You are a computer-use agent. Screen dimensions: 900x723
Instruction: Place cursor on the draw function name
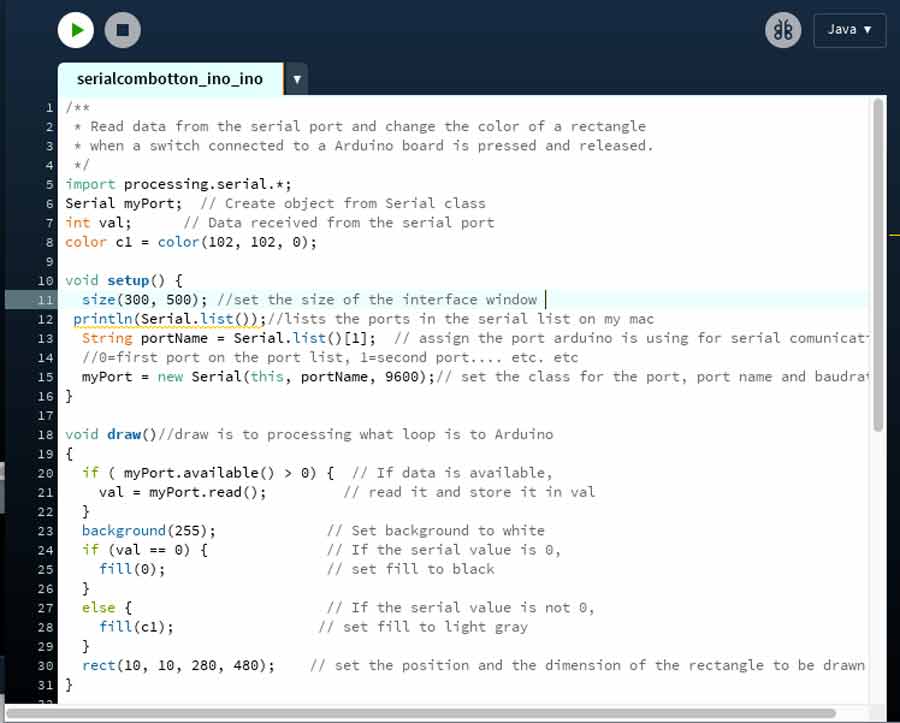click(x=124, y=435)
